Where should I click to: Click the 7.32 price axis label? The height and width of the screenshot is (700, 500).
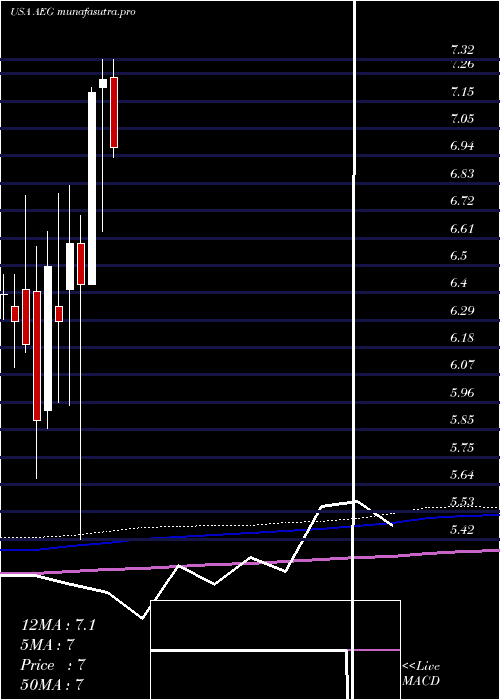[462, 50]
